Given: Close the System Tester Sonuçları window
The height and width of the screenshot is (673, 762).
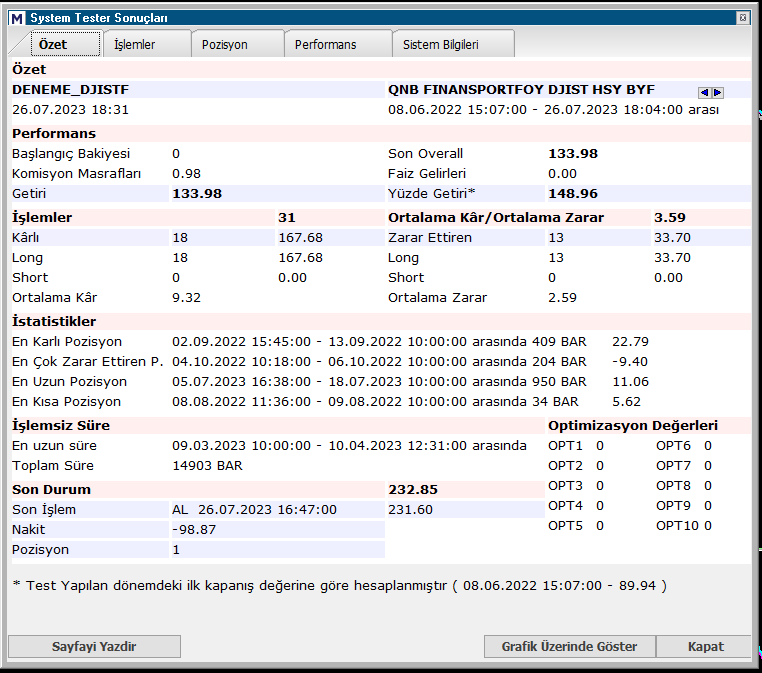Looking at the screenshot, I should coord(743,18).
